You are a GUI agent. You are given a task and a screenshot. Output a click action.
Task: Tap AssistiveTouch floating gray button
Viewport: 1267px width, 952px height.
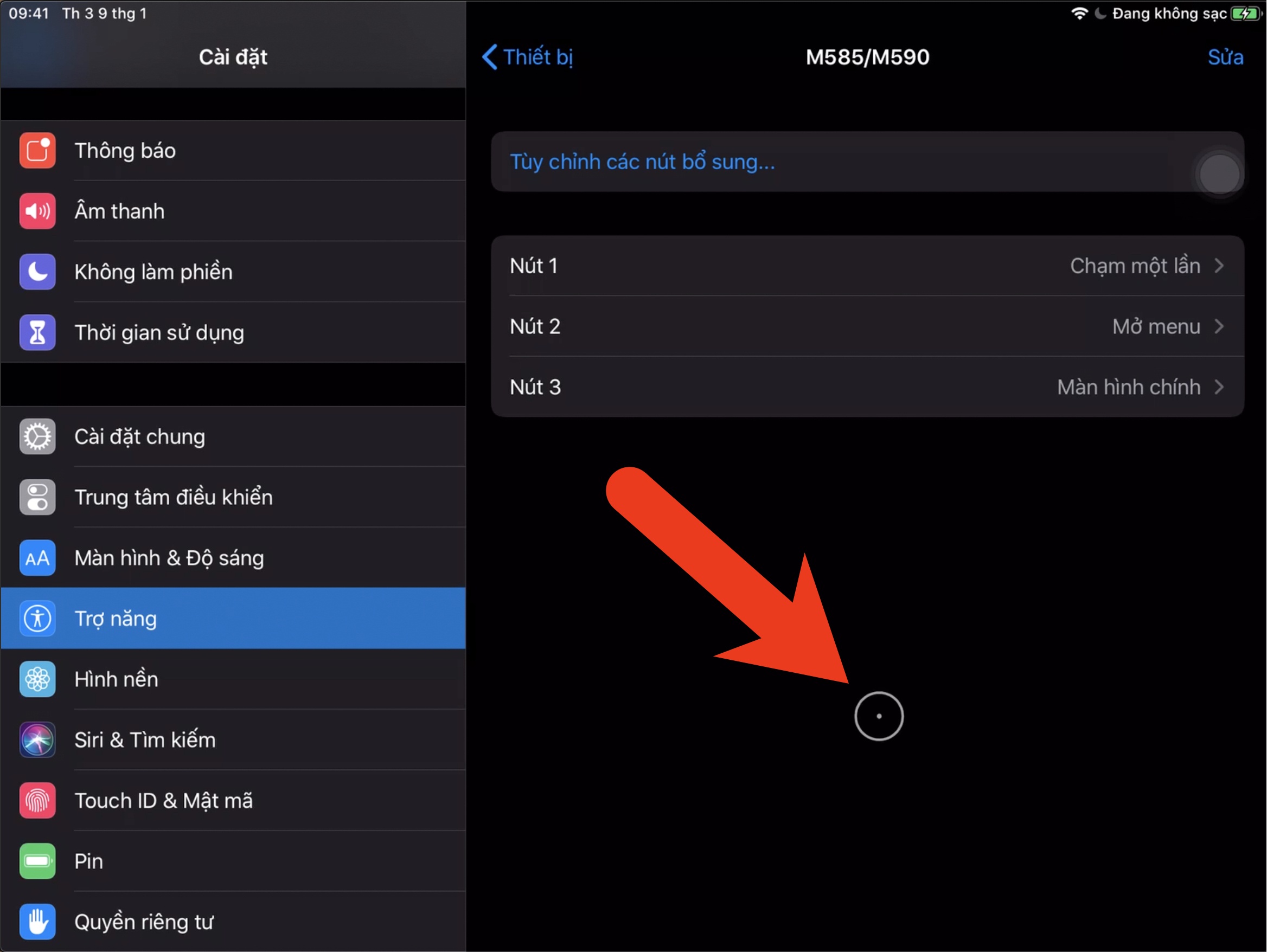[x=1220, y=175]
